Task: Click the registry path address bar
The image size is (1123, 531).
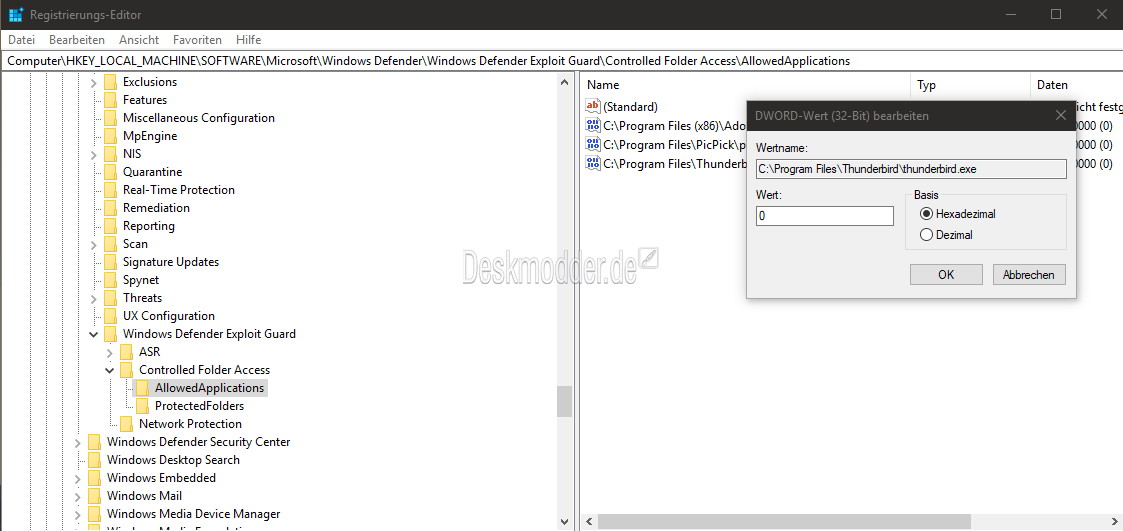Action: (x=562, y=61)
